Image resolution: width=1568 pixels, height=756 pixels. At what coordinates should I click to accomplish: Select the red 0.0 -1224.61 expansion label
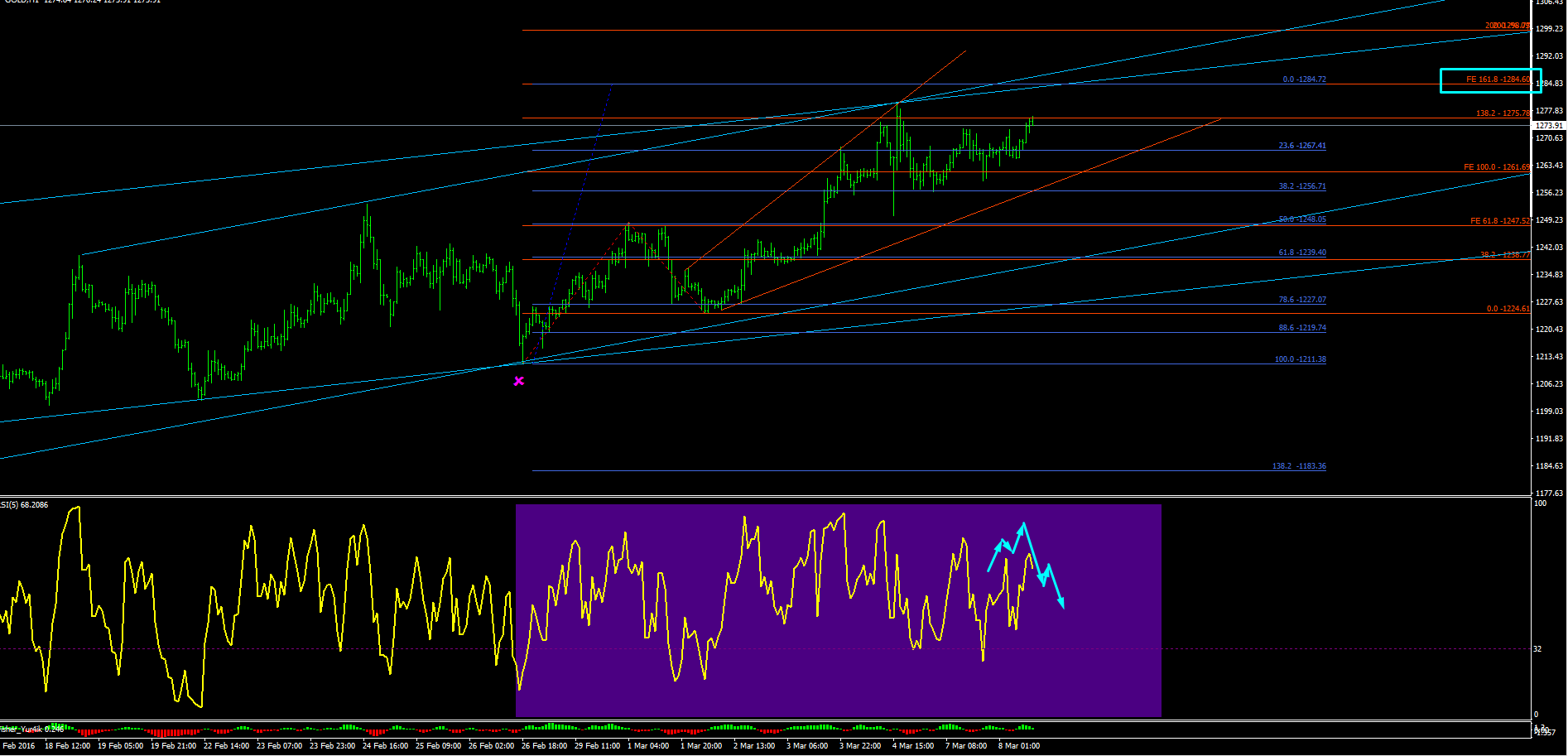(1508, 309)
